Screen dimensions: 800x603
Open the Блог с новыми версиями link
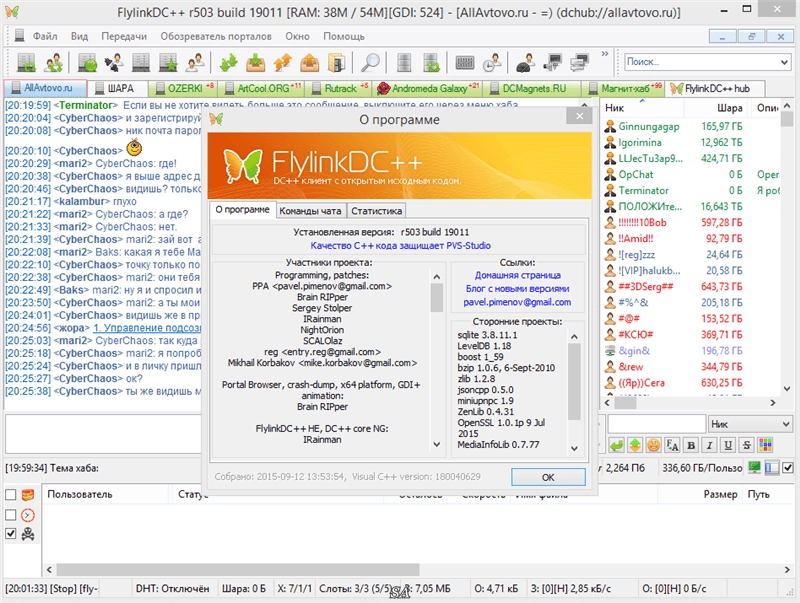point(517,289)
